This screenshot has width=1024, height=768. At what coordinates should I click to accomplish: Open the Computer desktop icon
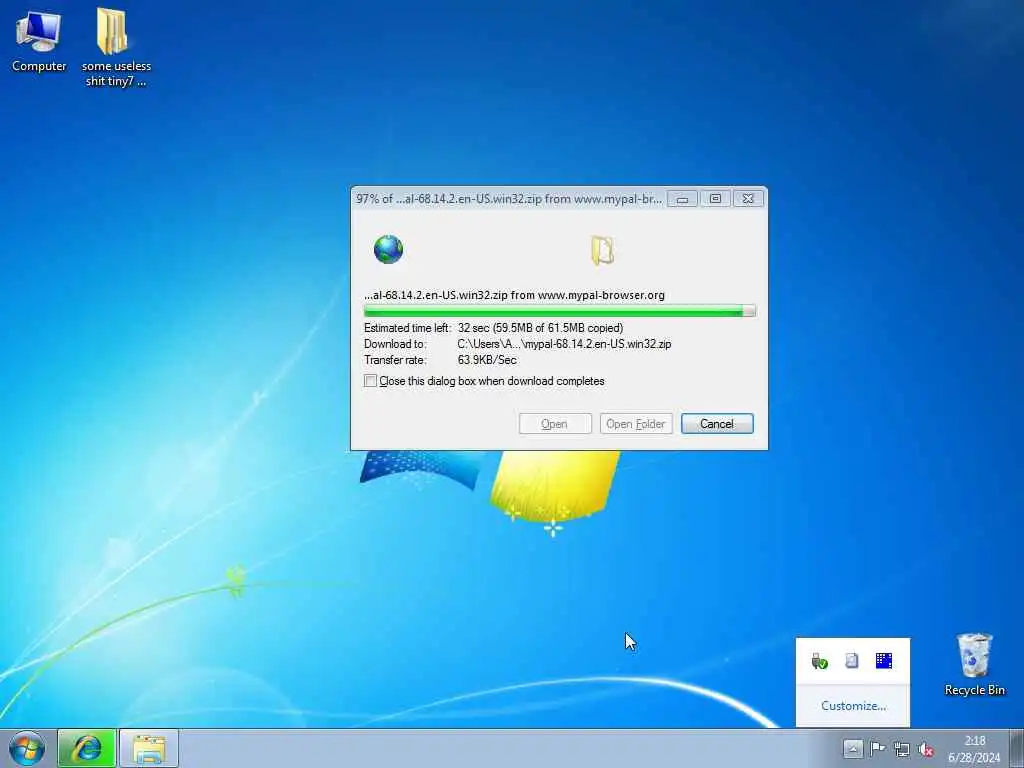(x=39, y=40)
